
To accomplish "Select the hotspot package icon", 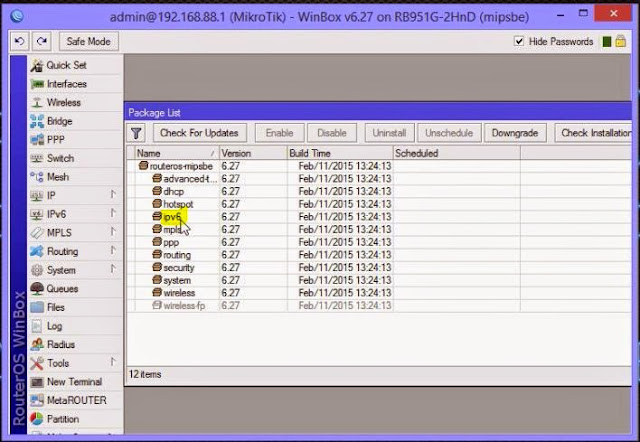I will click(157, 204).
